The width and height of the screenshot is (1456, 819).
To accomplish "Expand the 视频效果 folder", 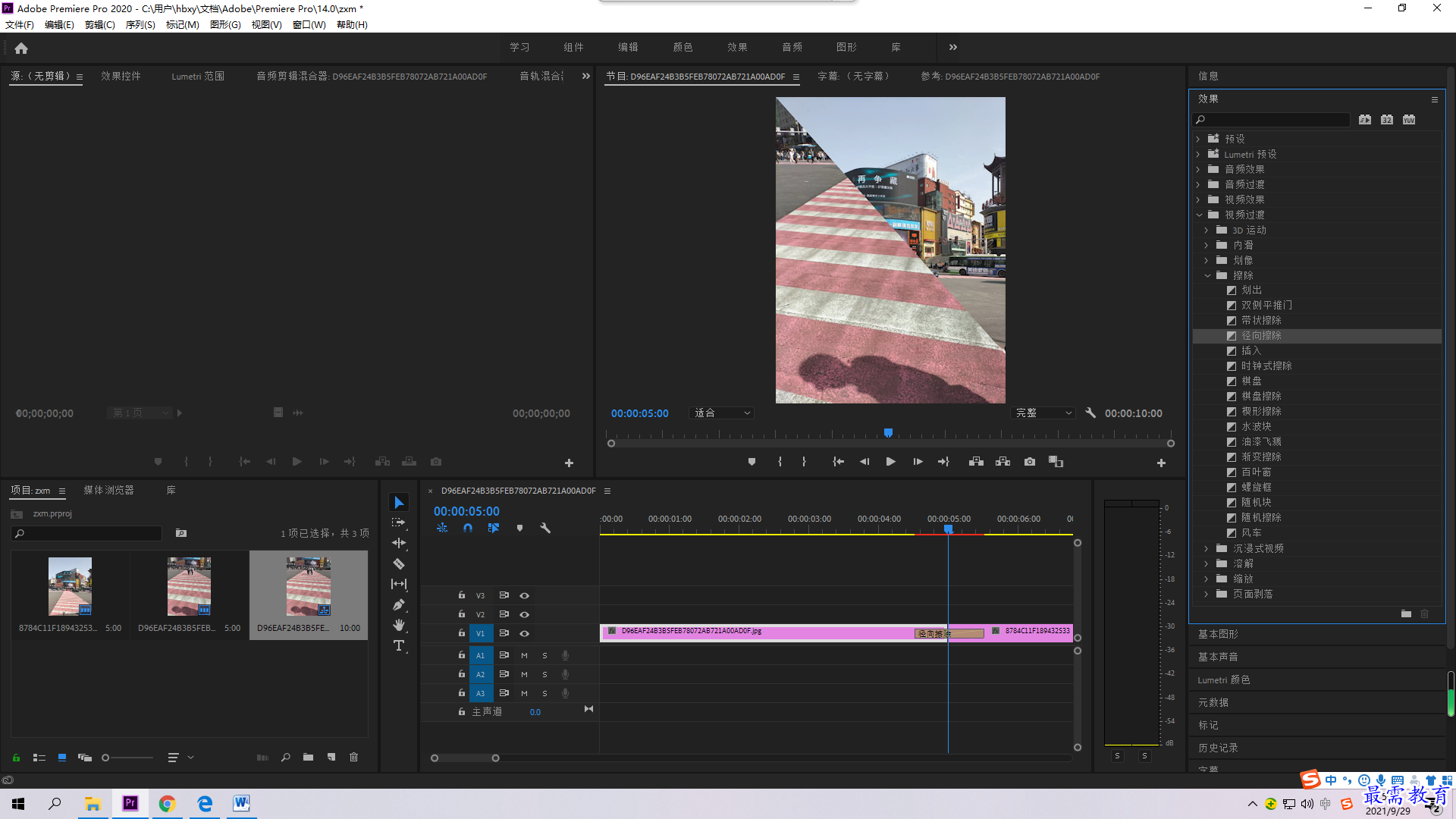I will click(1198, 199).
